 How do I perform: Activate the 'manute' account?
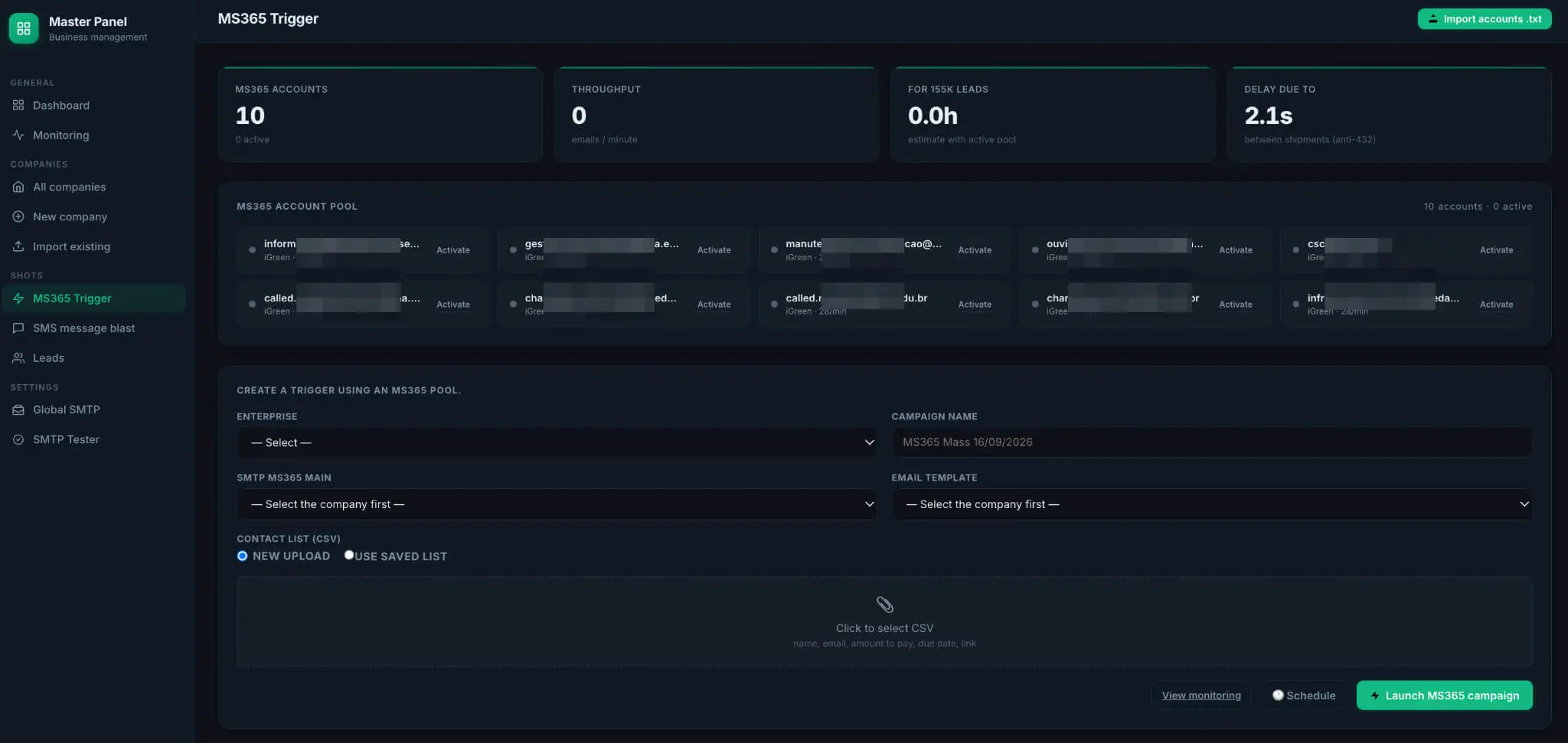tap(975, 250)
